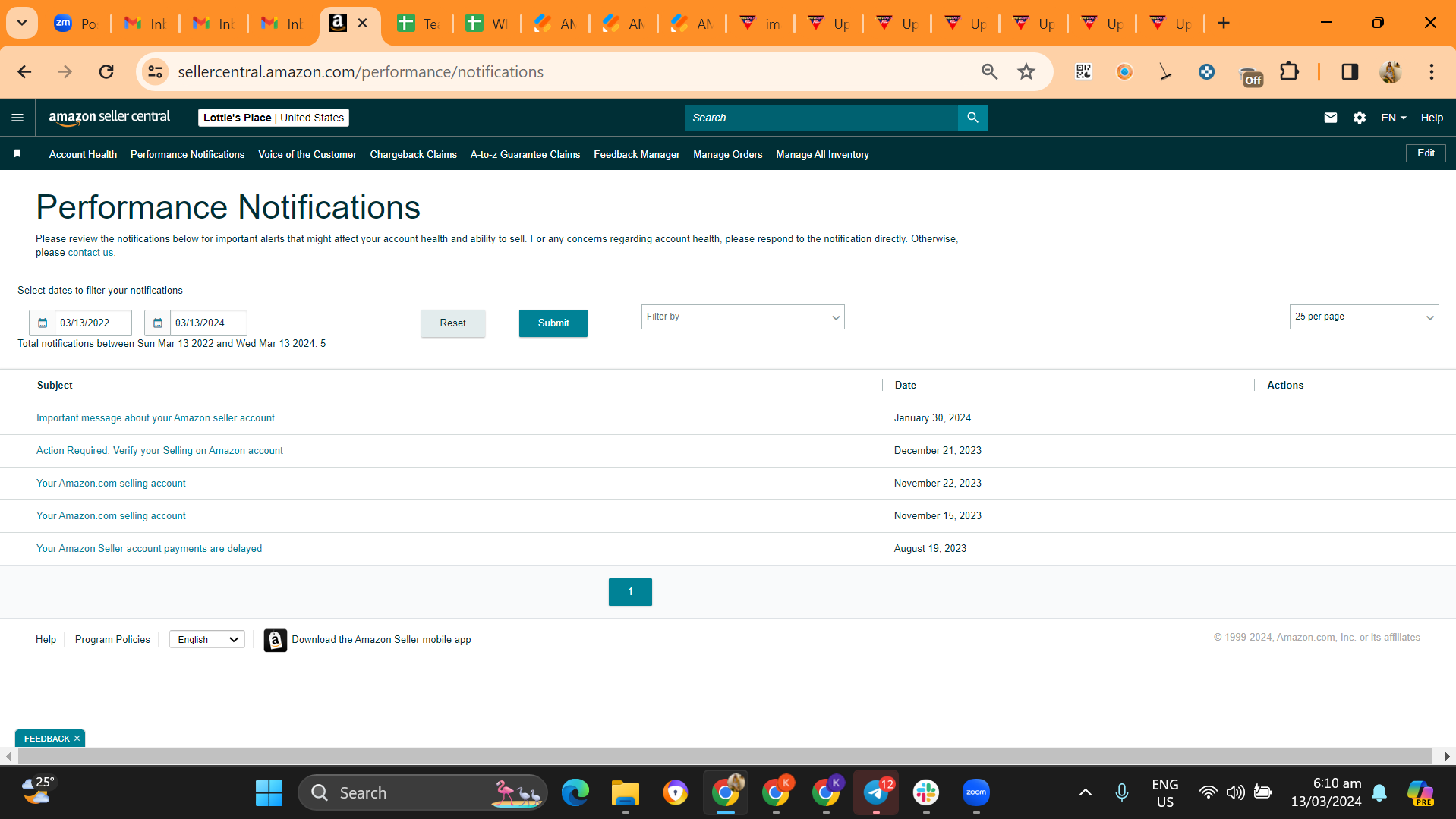1456x819 pixels.
Task: View site information icon in address bar
Action: (155, 72)
